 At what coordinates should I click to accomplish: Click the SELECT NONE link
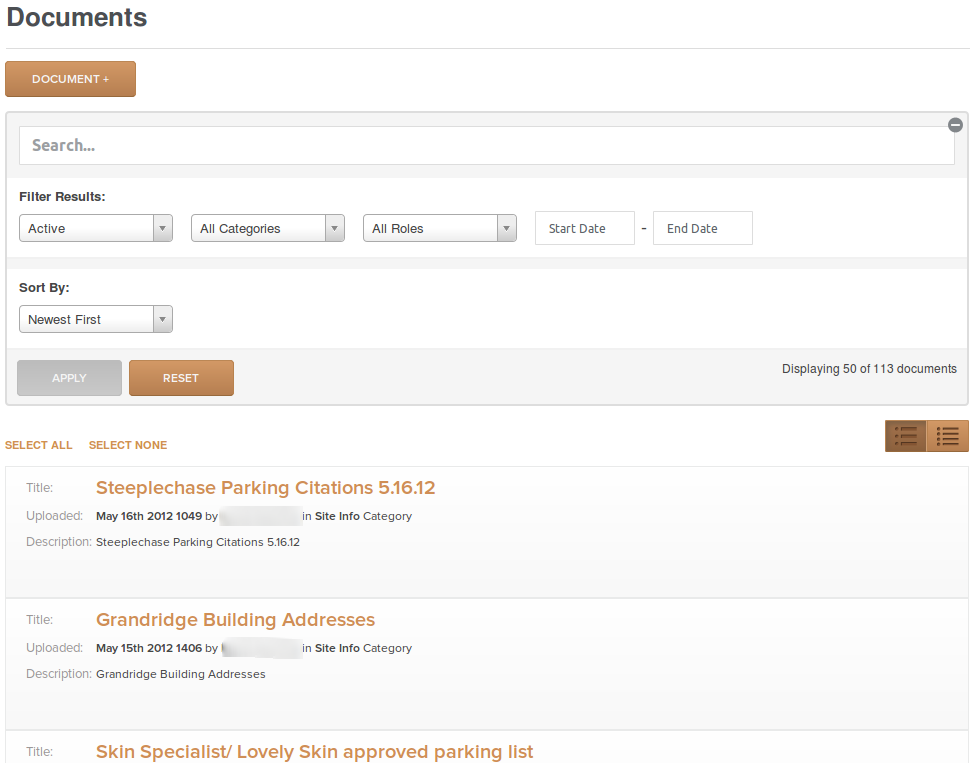coord(128,445)
